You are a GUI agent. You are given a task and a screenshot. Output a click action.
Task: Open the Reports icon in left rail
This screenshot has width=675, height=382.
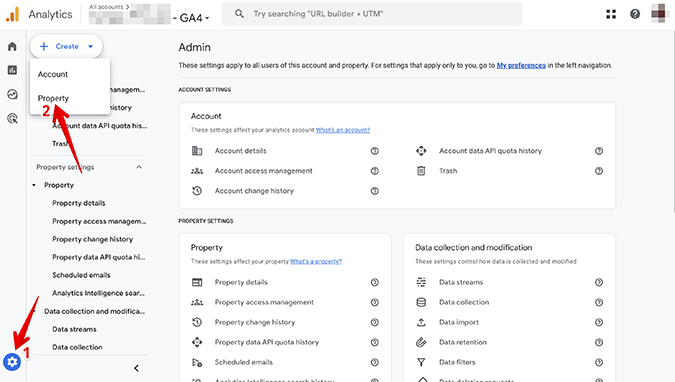tap(12, 70)
